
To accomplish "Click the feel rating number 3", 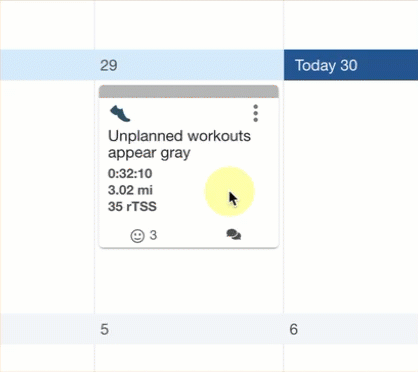I will [x=153, y=235].
